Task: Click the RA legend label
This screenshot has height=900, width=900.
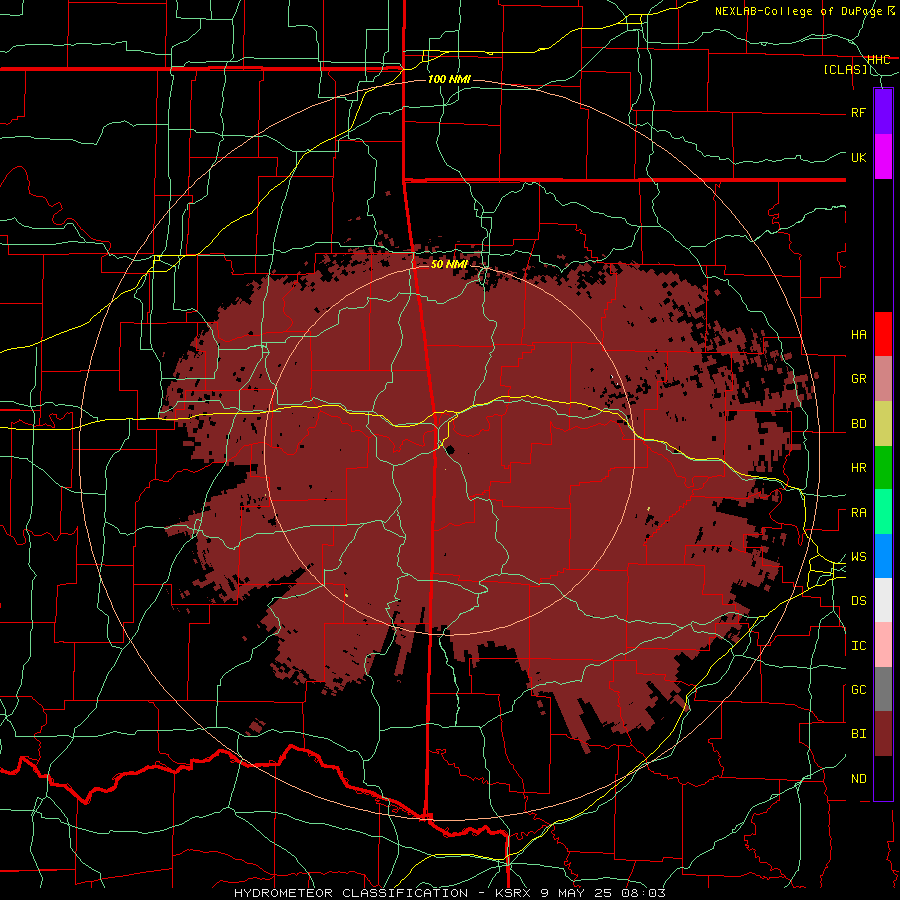Action: click(859, 513)
